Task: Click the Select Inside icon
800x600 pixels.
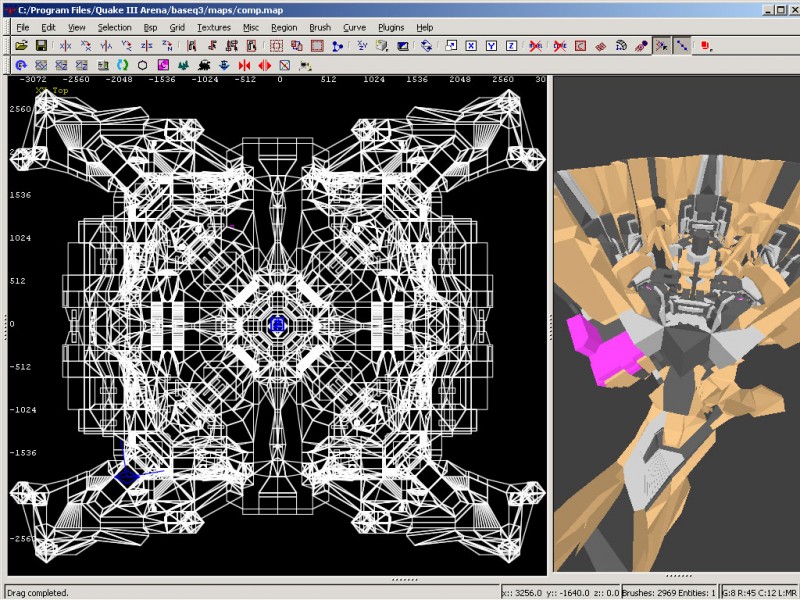Action: point(252,46)
